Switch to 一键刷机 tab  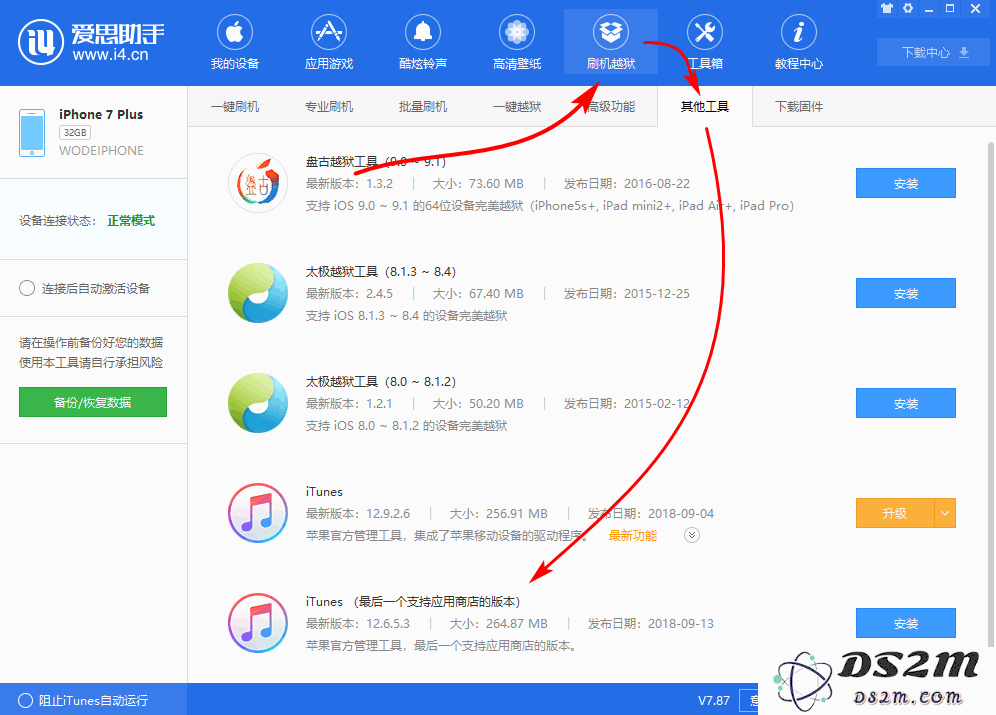point(235,106)
